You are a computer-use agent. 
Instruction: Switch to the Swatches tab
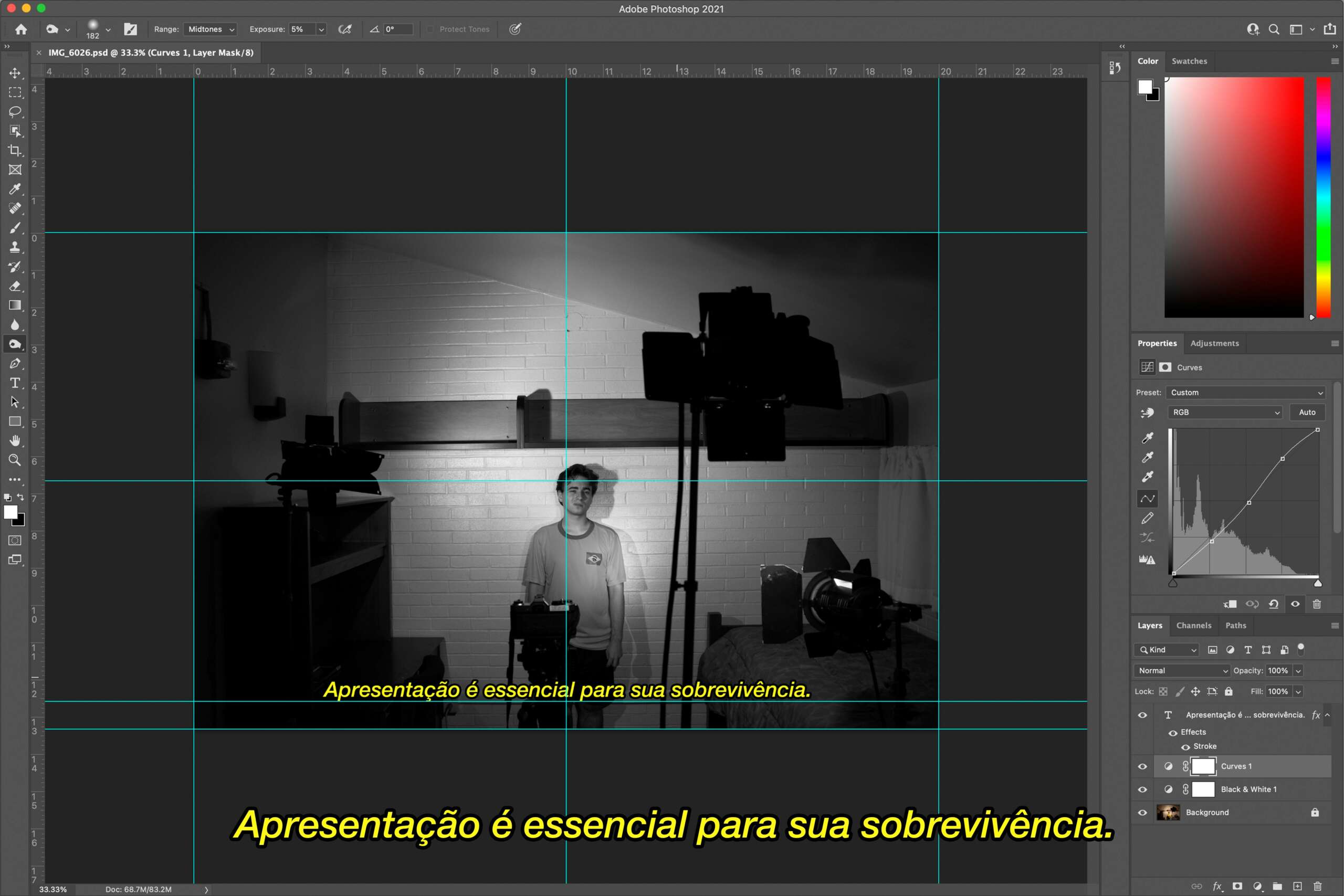1189,61
